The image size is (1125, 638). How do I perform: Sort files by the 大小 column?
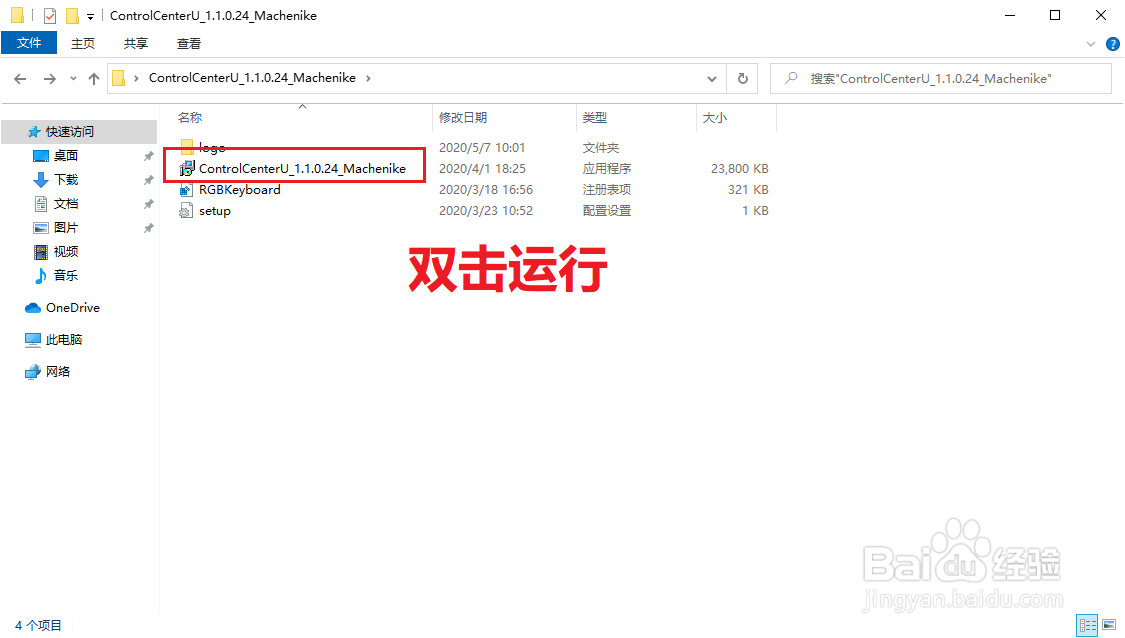715,118
